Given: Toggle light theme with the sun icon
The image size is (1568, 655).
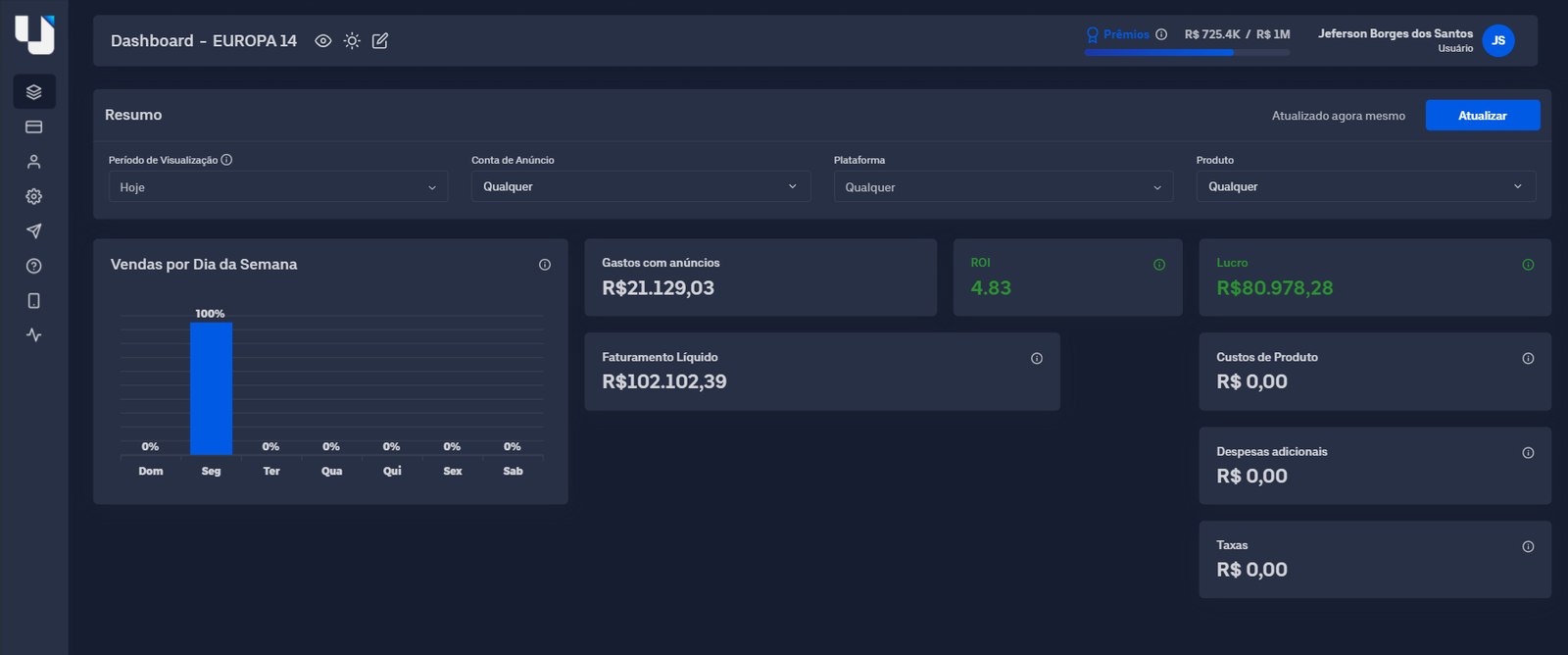Looking at the screenshot, I should coord(352,41).
